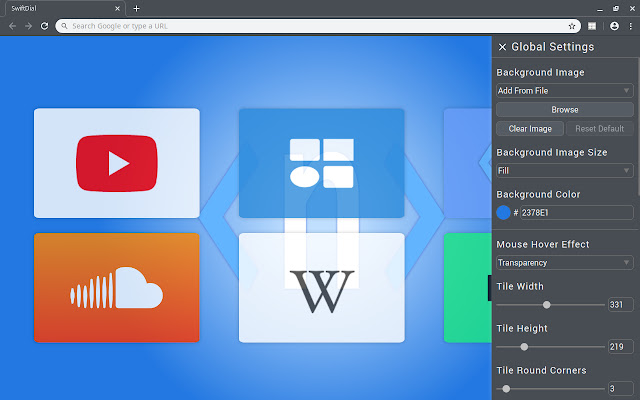Open a new browser tab
The width and height of the screenshot is (640, 400).
pyautogui.click(x=136, y=9)
